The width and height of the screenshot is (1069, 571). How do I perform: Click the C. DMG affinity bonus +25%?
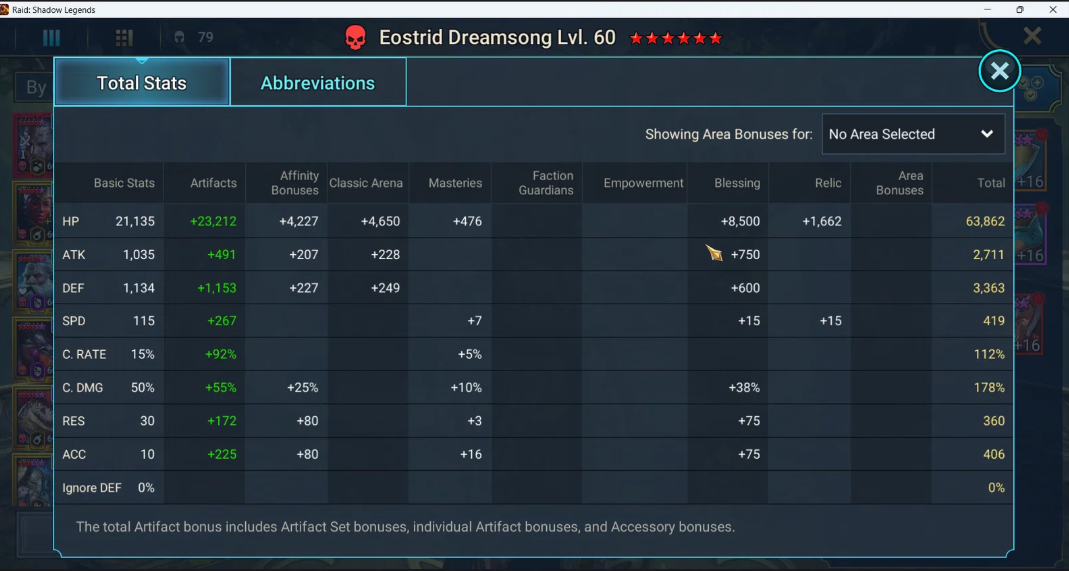[x=302, y=387]
